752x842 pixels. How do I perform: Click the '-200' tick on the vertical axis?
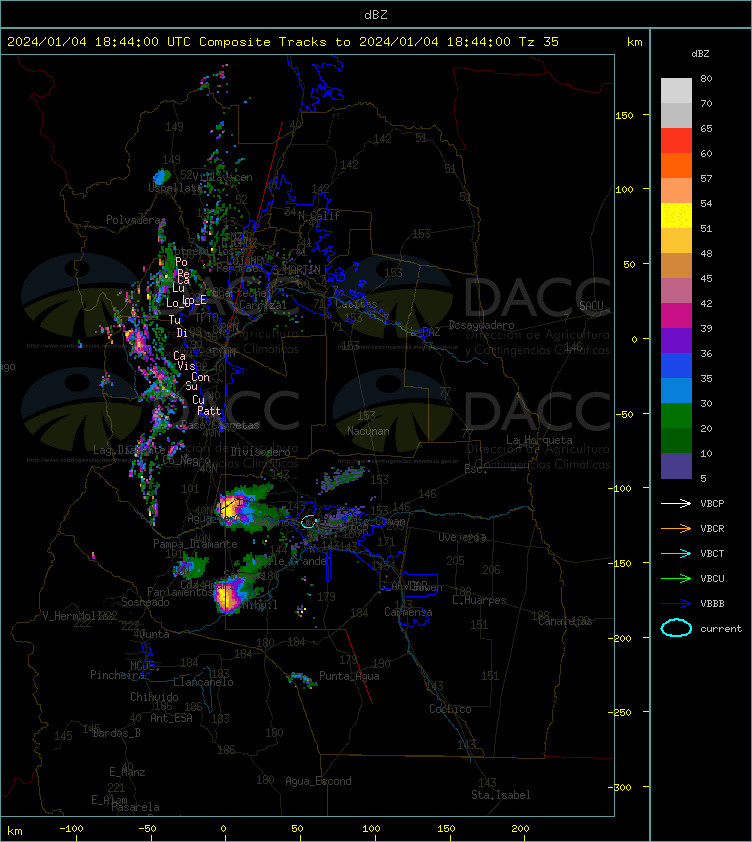coord(620,638)
